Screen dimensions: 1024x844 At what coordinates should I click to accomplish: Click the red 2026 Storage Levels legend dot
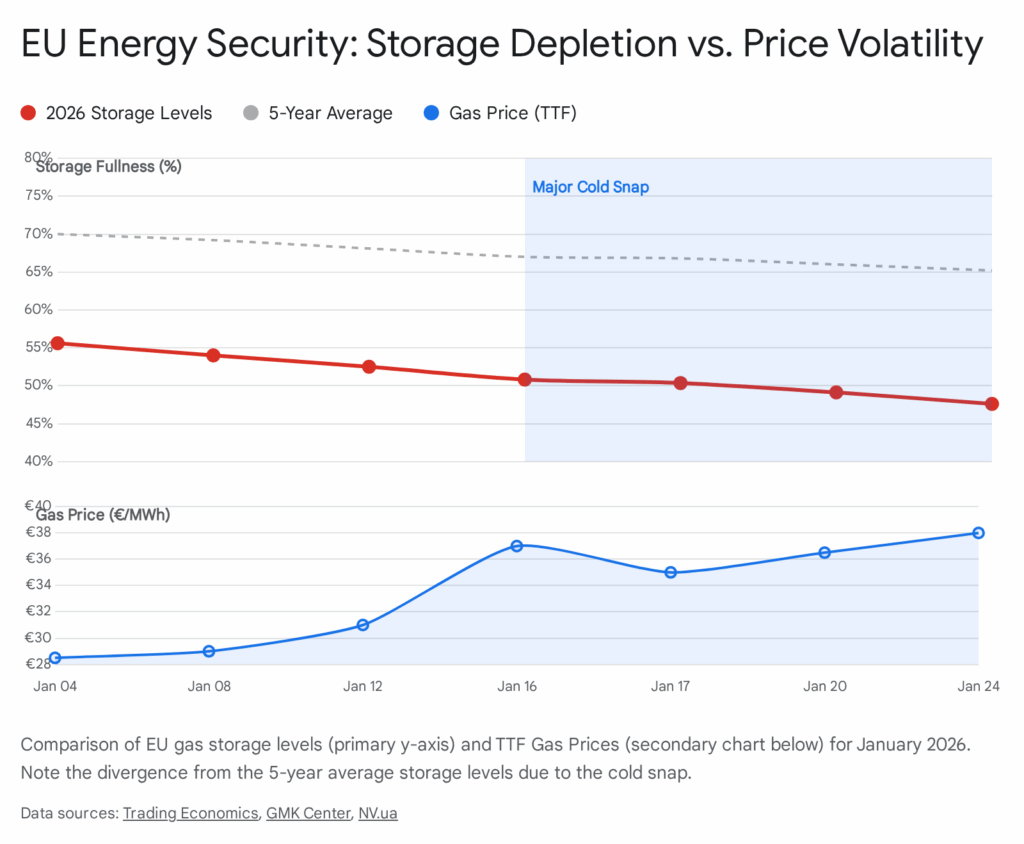(28, 113)
